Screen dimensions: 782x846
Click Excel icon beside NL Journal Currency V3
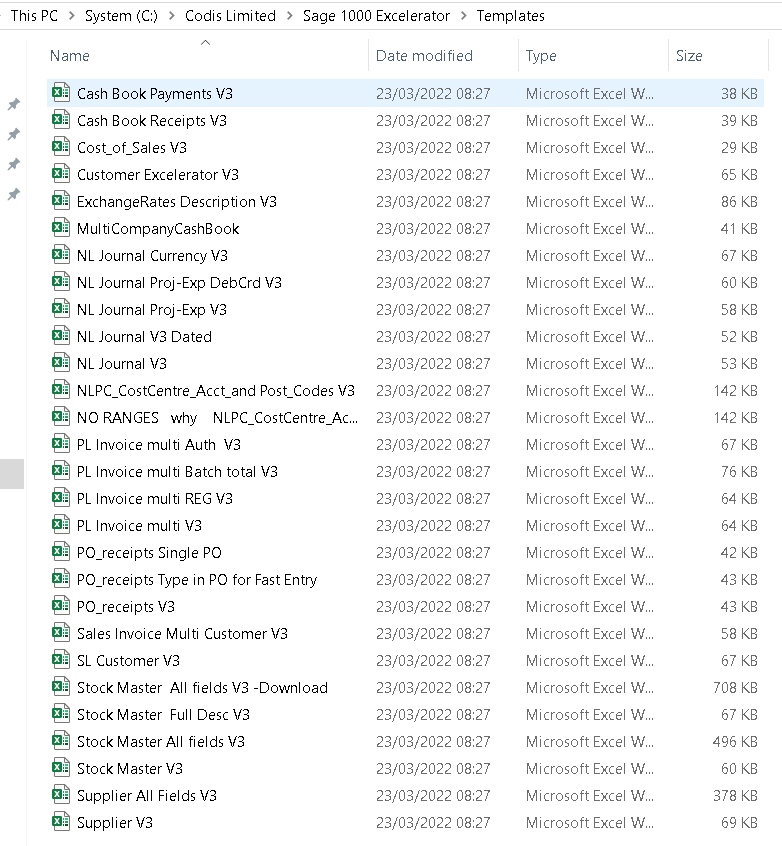point(60,255)
